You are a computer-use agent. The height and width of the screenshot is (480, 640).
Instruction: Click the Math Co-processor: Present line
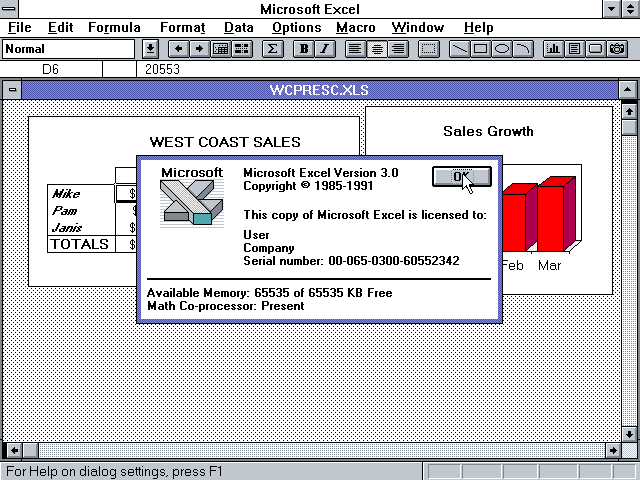(226, 306)
